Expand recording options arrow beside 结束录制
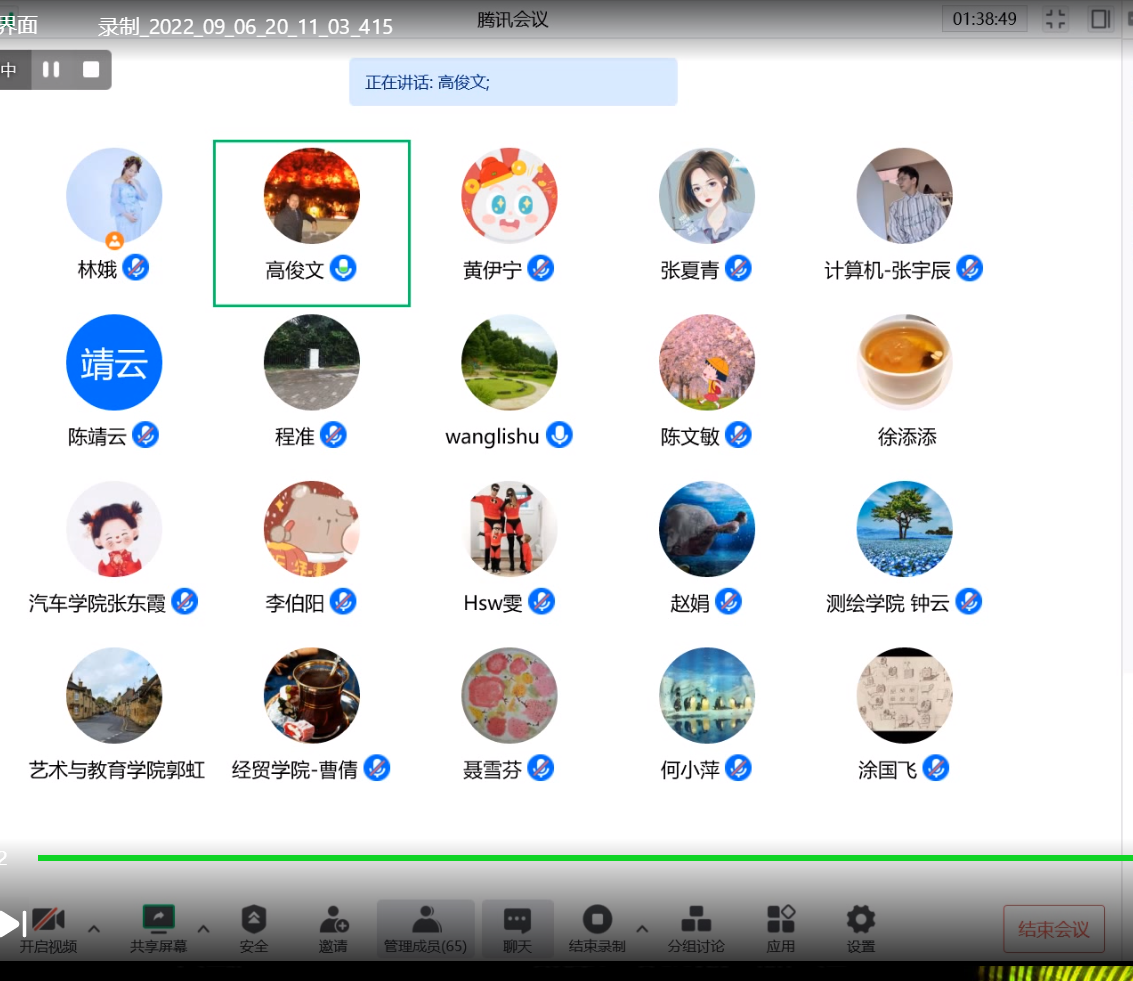This screenshot has height=981, width=1133. (x=642, y=928)
